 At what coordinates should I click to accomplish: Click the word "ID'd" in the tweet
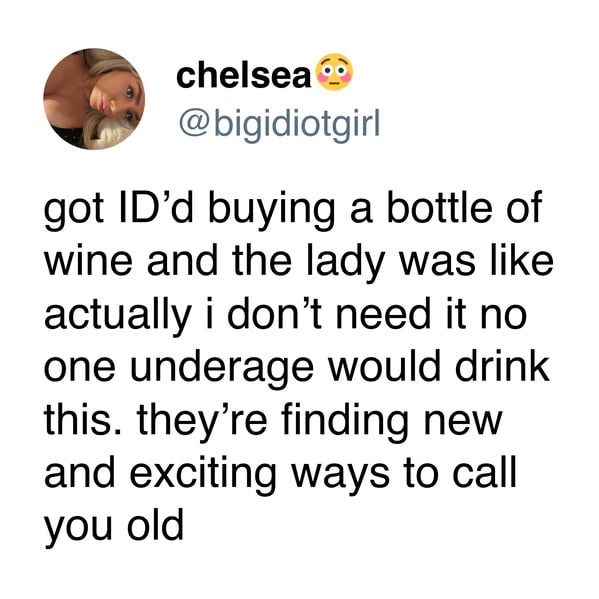coord(156,208)
